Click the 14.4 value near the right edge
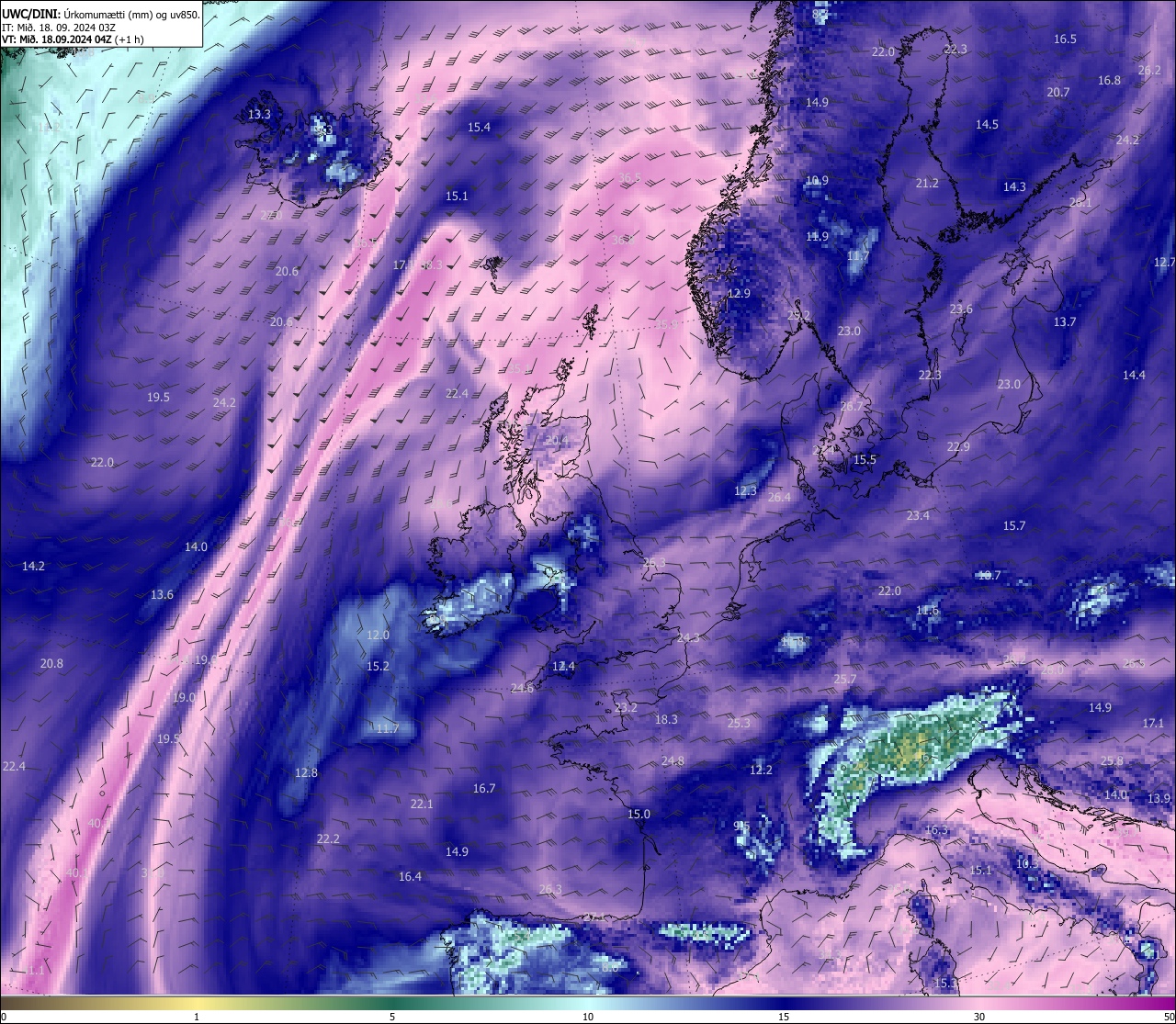Screen dimensions: 1176x1024 click(x=1134, y=376)
